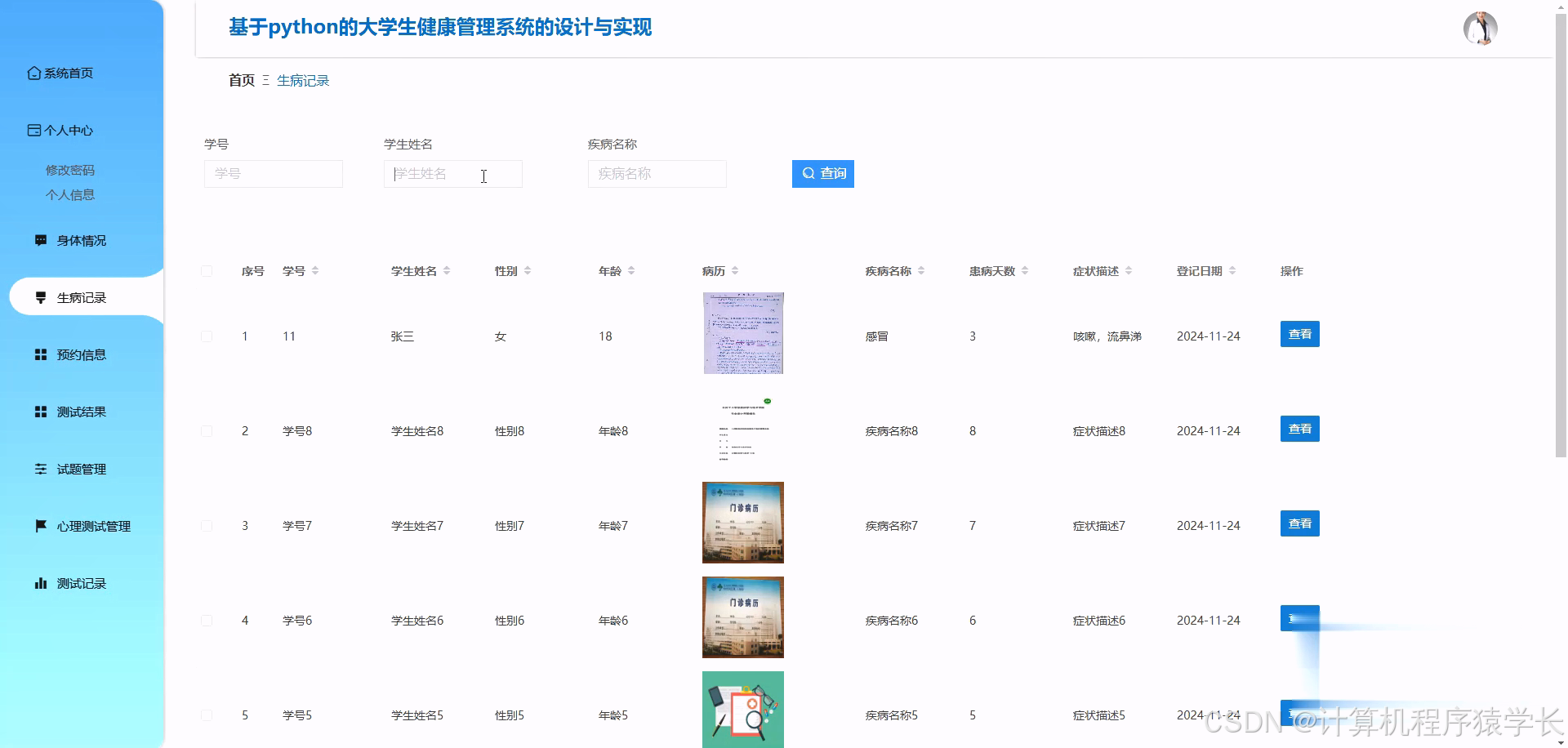Focus the 疾病名称 search input field
Image resolution: width=1568 pixels, height=748 pixels.
pos(657,174)
